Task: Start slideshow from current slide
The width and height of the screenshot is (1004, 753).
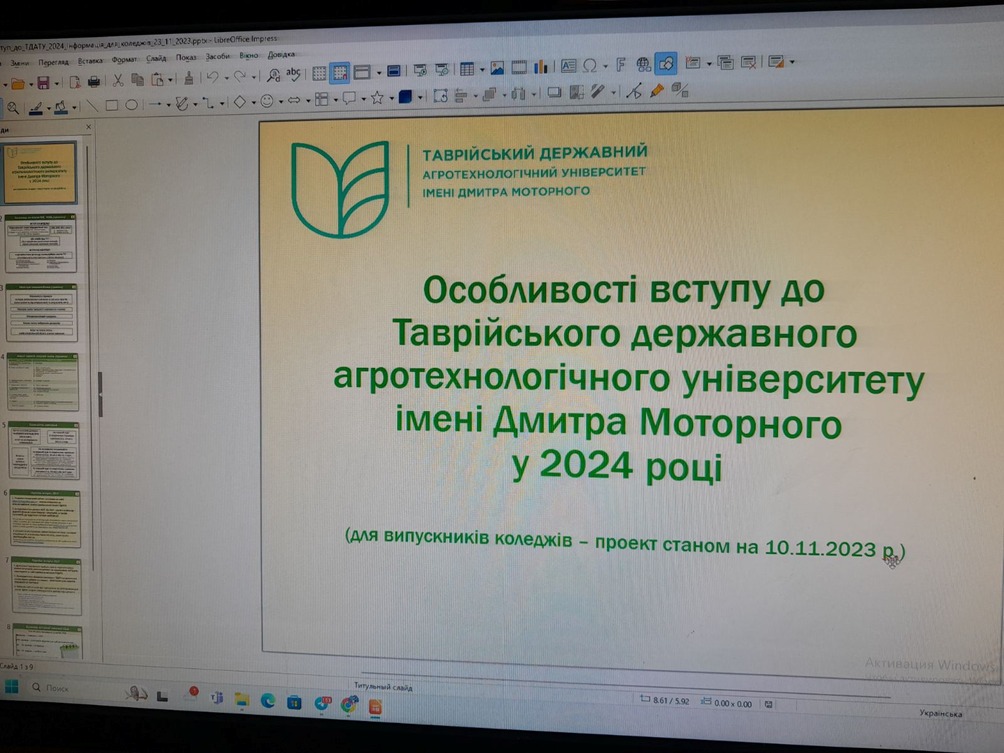Action: [x=442, y=69]
